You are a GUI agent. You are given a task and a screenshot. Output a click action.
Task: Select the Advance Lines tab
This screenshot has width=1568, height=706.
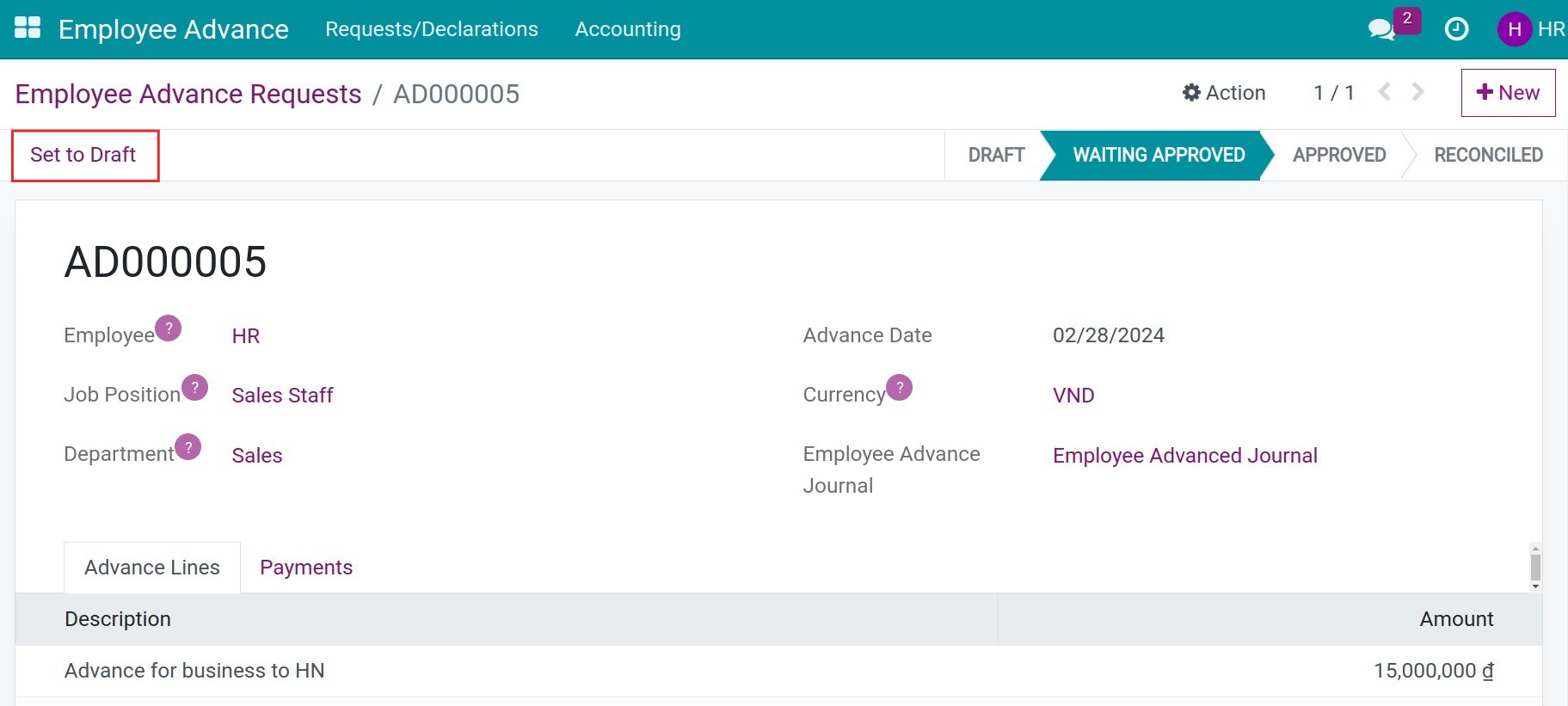click(x=152, y=568)
